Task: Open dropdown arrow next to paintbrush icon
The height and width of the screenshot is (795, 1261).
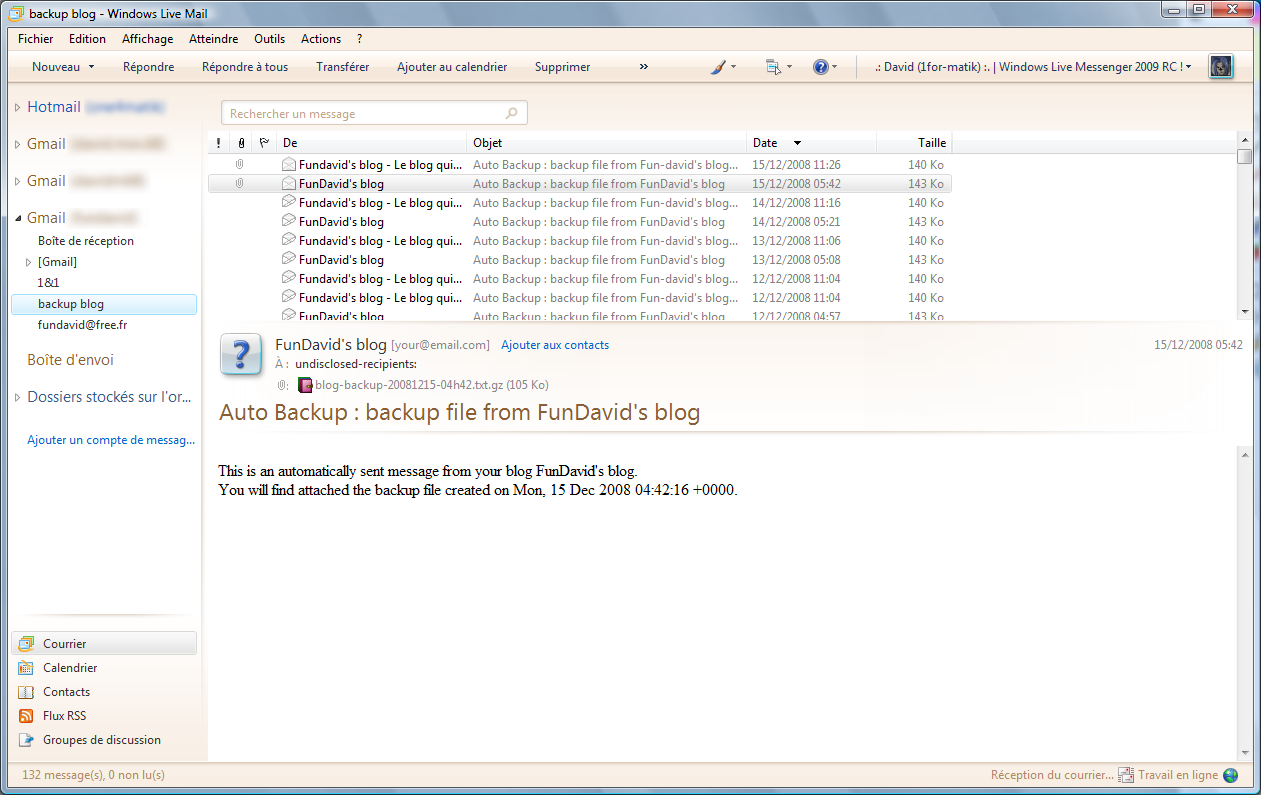Action: pyautogui.click(x=734, y=67)
